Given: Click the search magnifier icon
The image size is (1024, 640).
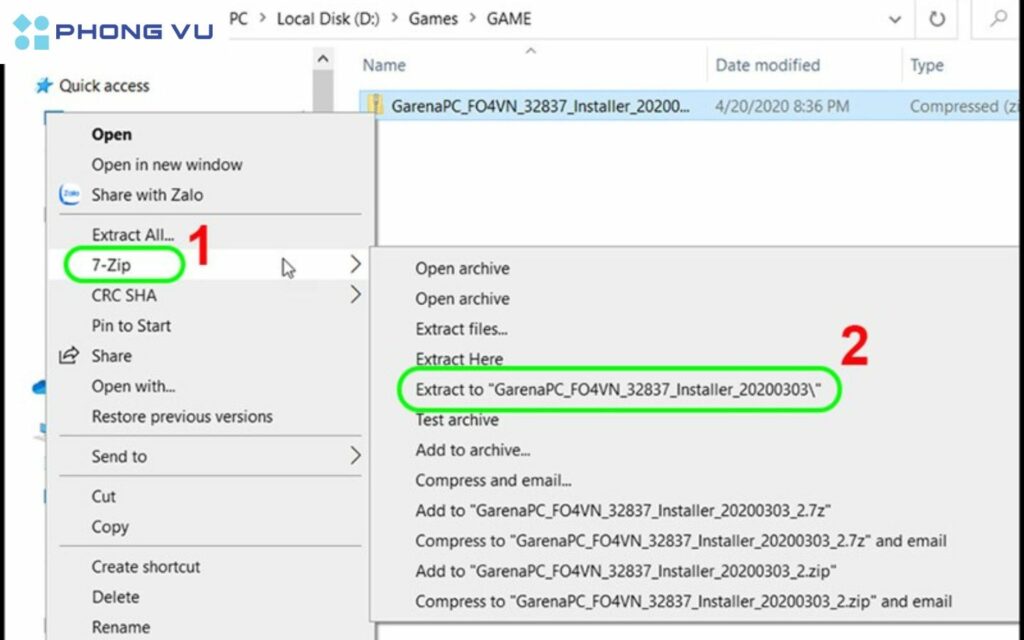Looking at the screenshot, I should pos(999,19).
